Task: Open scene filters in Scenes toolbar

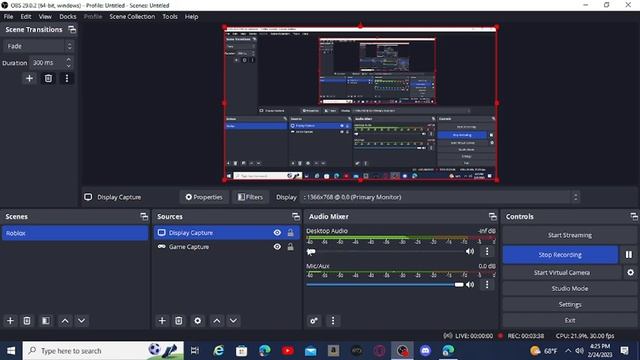Action: [46, 321]
